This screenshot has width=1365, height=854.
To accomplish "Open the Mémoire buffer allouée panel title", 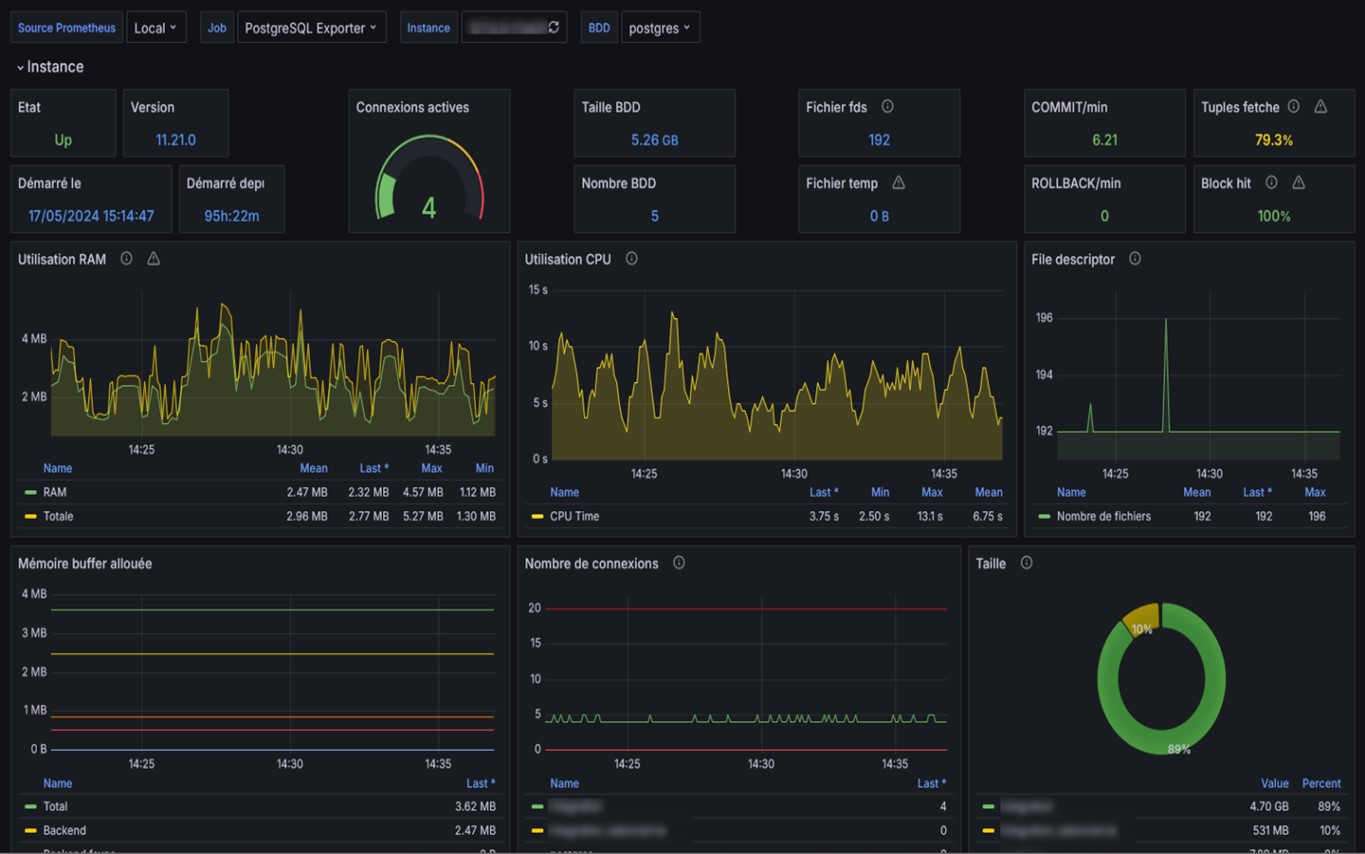I will click(85, 564).
